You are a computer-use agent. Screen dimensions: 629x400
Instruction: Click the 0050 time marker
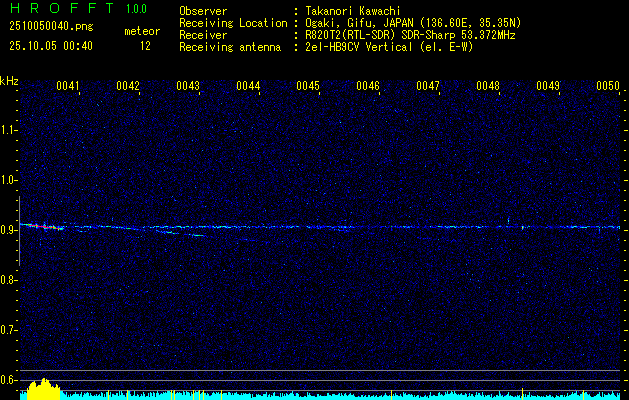[608, 86]
